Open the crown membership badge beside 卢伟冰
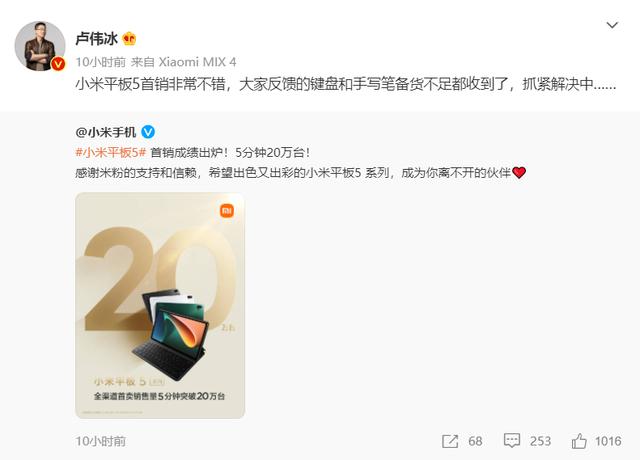Viewport: 640px width, 460px height. click(x=129, y=39)
